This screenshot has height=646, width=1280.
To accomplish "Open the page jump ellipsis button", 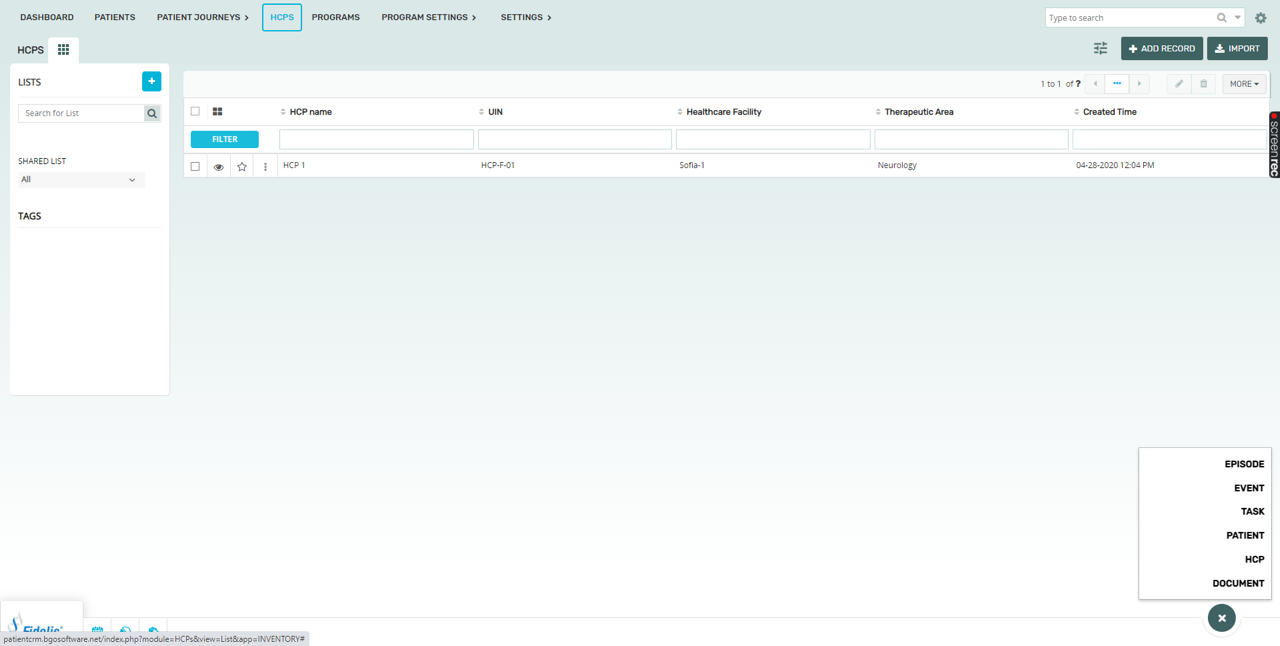I will [x=1117, y=84].
